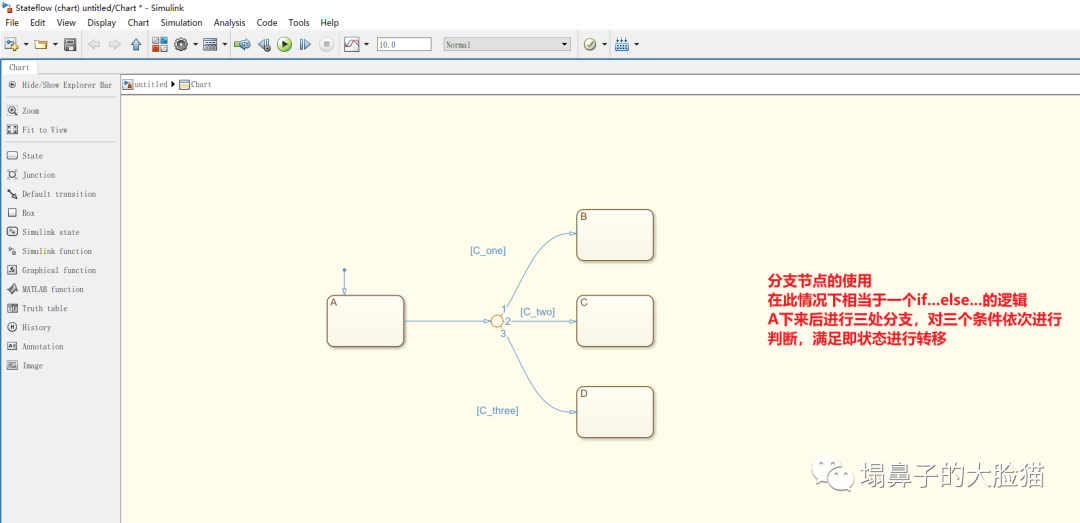The width and height of the screenshot is (1080, 523).
Task: Click the New Model icon
Action: click(x=11, y=45)
